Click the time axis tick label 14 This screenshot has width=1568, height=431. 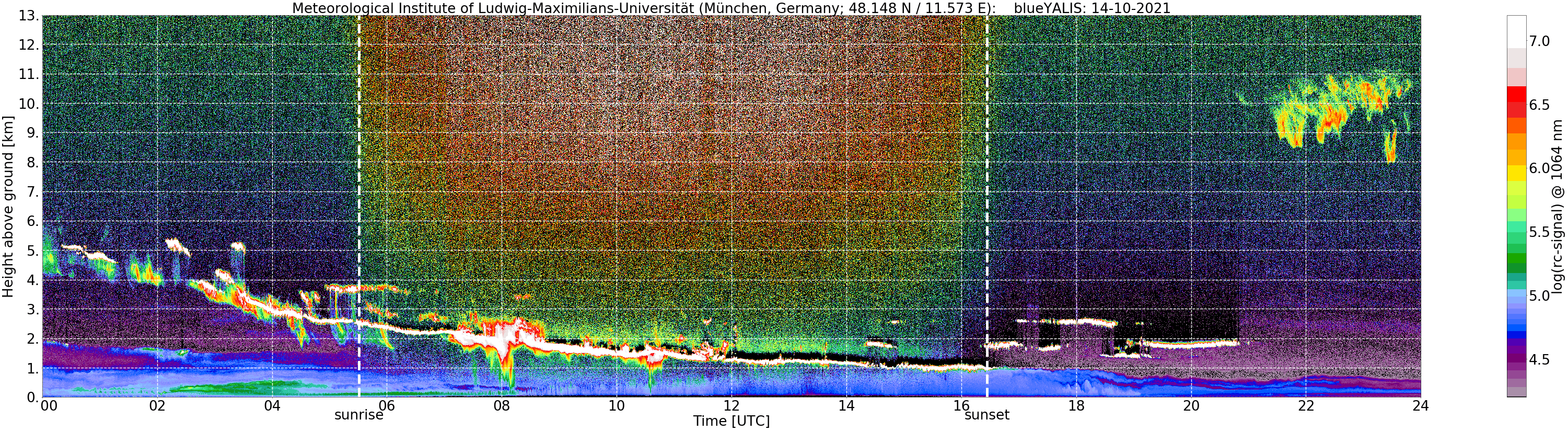[x=846, y=406]
